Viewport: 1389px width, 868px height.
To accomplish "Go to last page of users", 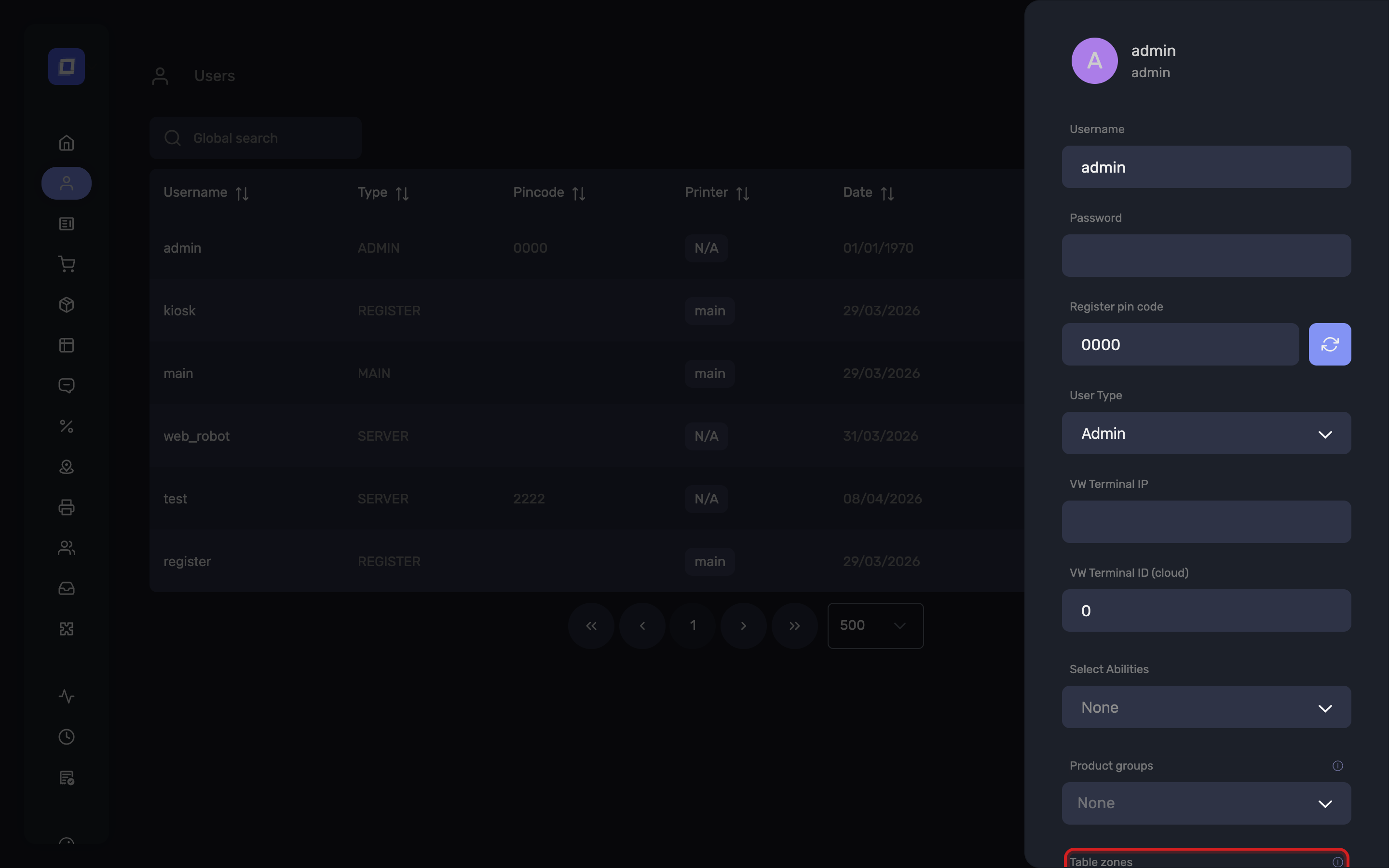I will click(x=794, y=626).
